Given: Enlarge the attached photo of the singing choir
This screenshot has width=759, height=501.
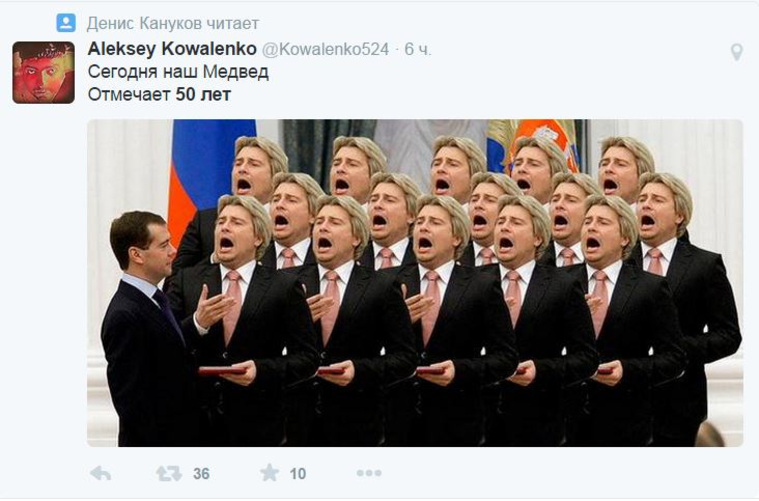Looking at the screenshot, I should (415, 283).
